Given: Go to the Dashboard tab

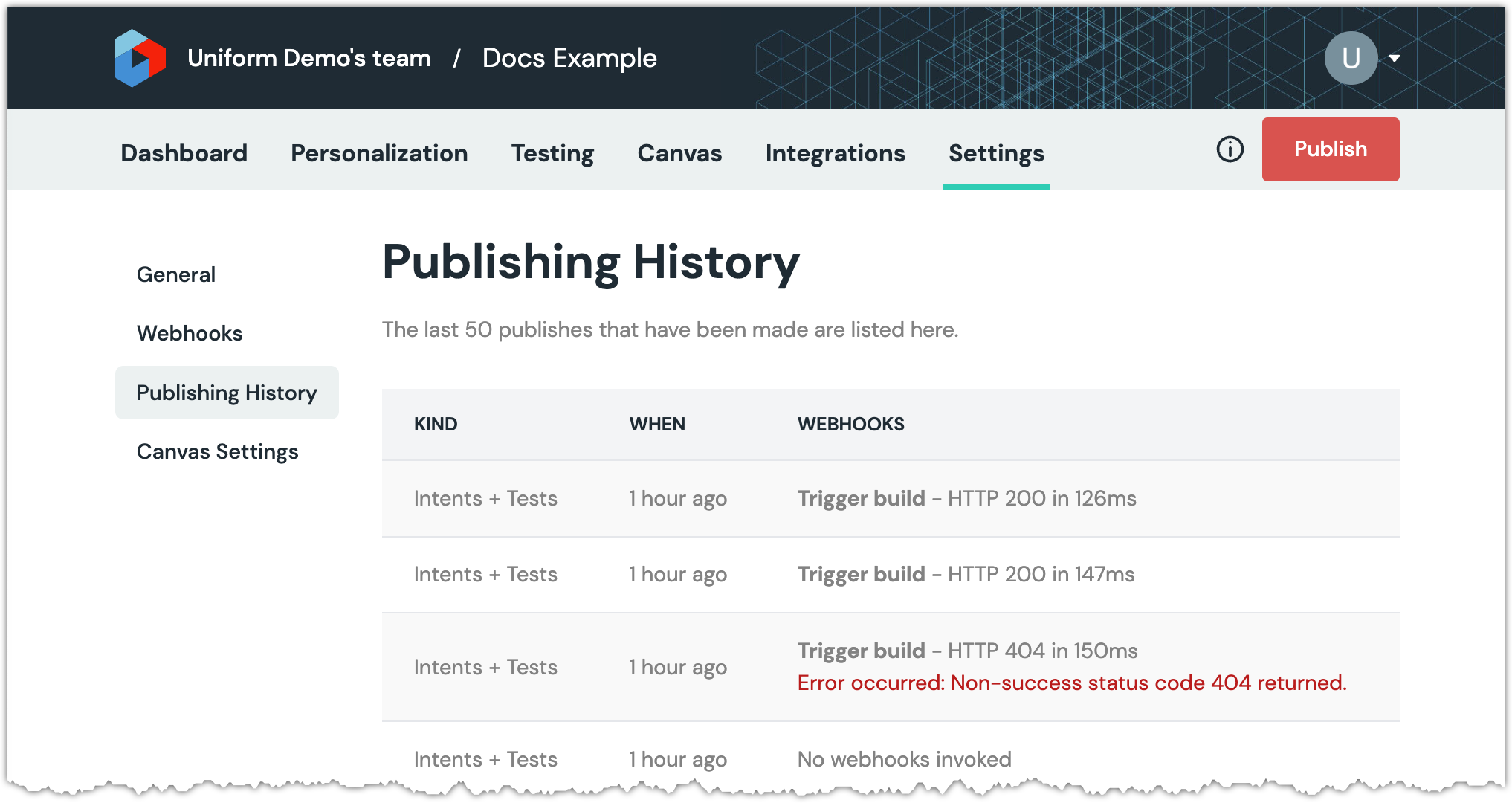Looking at the screenshot, I should point(184,153).
